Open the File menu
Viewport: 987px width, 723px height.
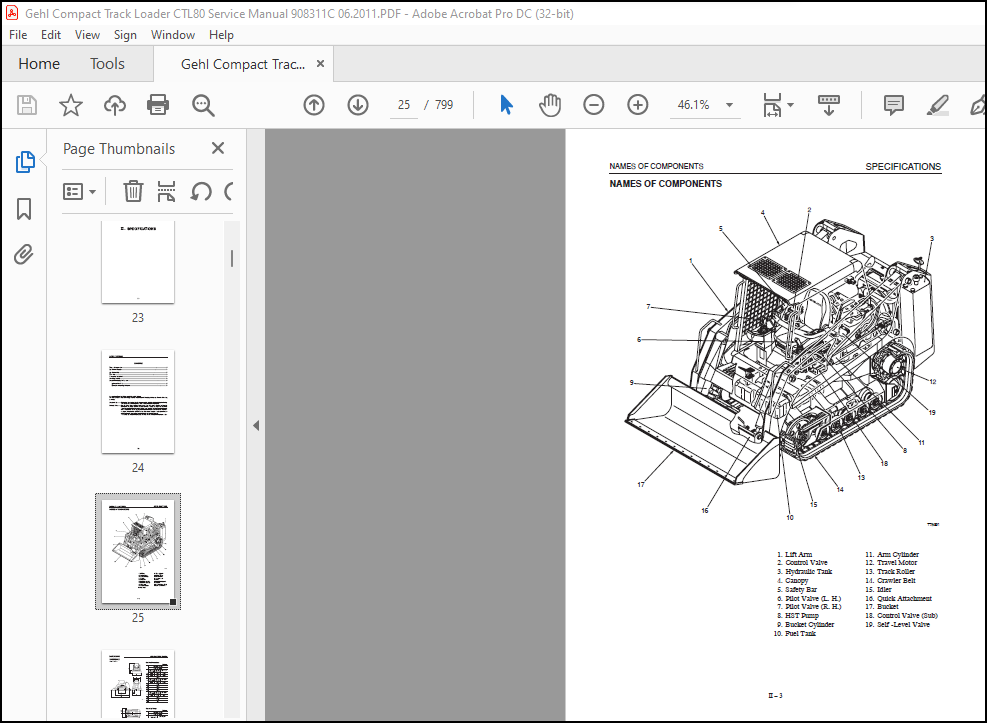[x=18, y=35]
